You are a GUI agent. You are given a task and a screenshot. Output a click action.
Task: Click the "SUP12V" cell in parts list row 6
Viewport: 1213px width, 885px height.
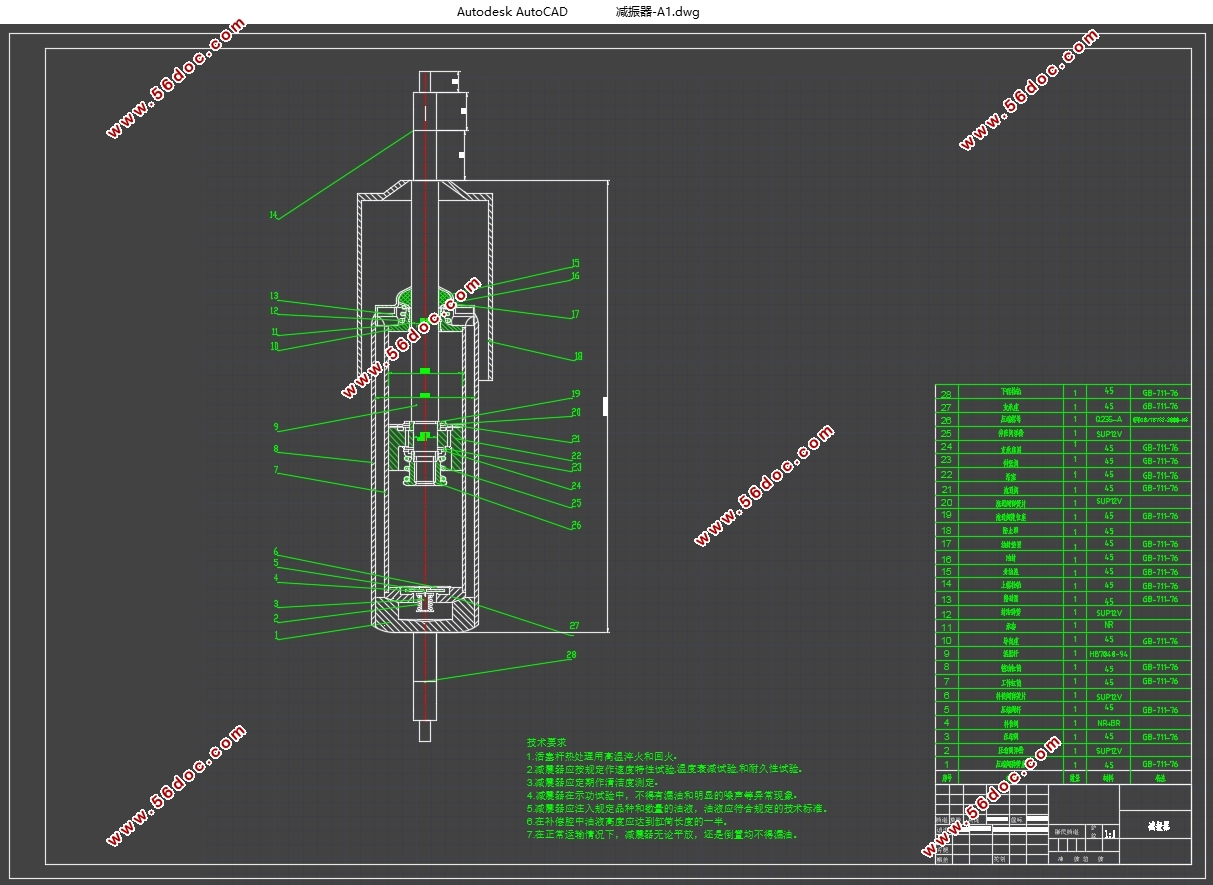pyautogui.click(x=1108, y=696)
